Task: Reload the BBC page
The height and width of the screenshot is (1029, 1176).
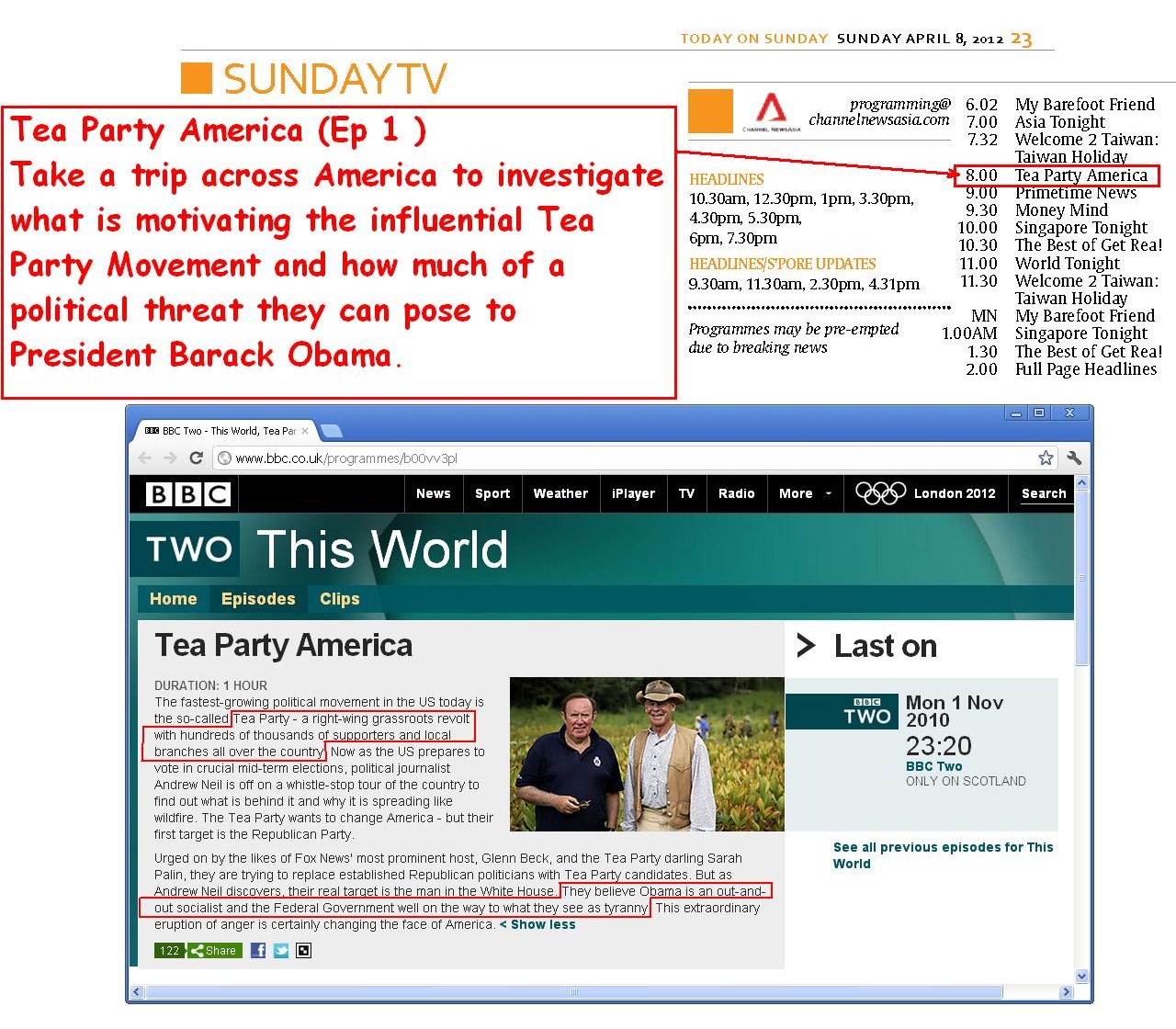Action: pyautogui.click(x=196, y=458)
